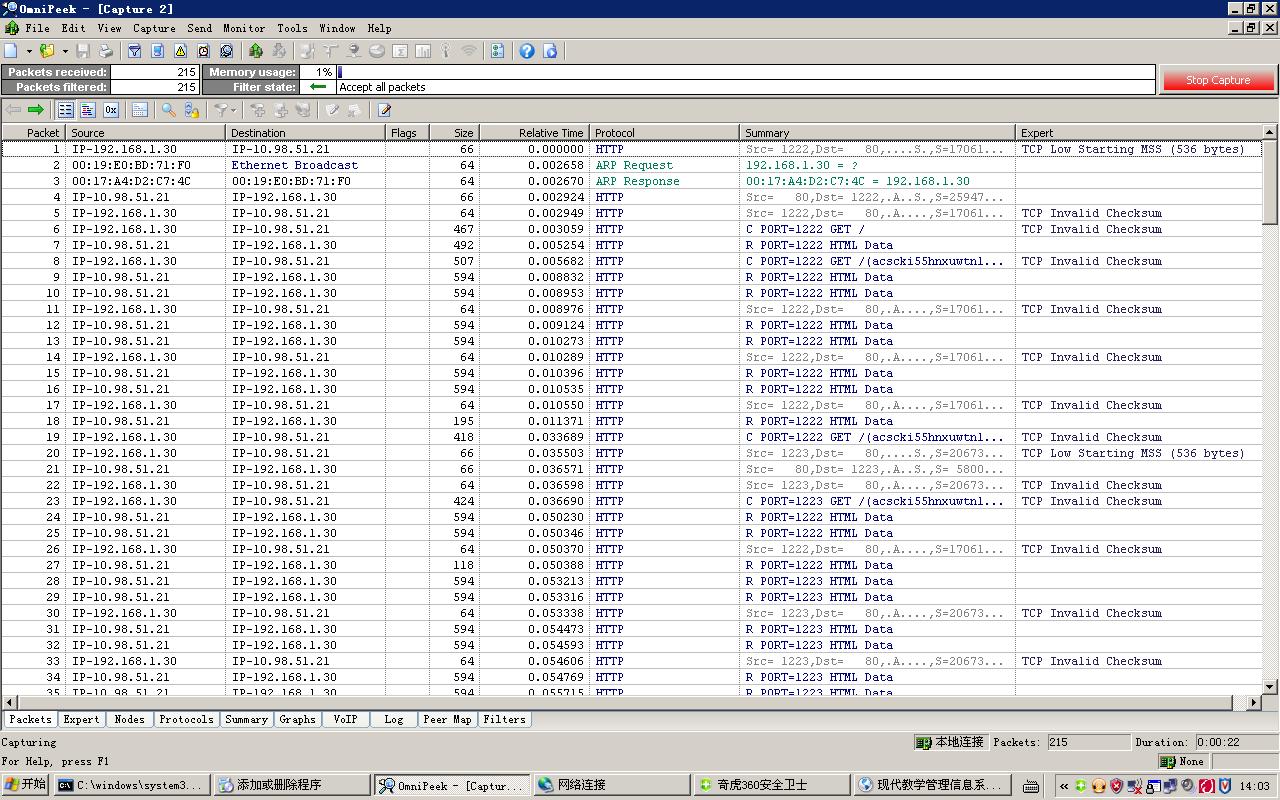Click the 本地连接 adapter icon in status bar
Image resolution: width=1280 pixels, height=800 pixels.
pyautogui.click(x=924, y=742)
